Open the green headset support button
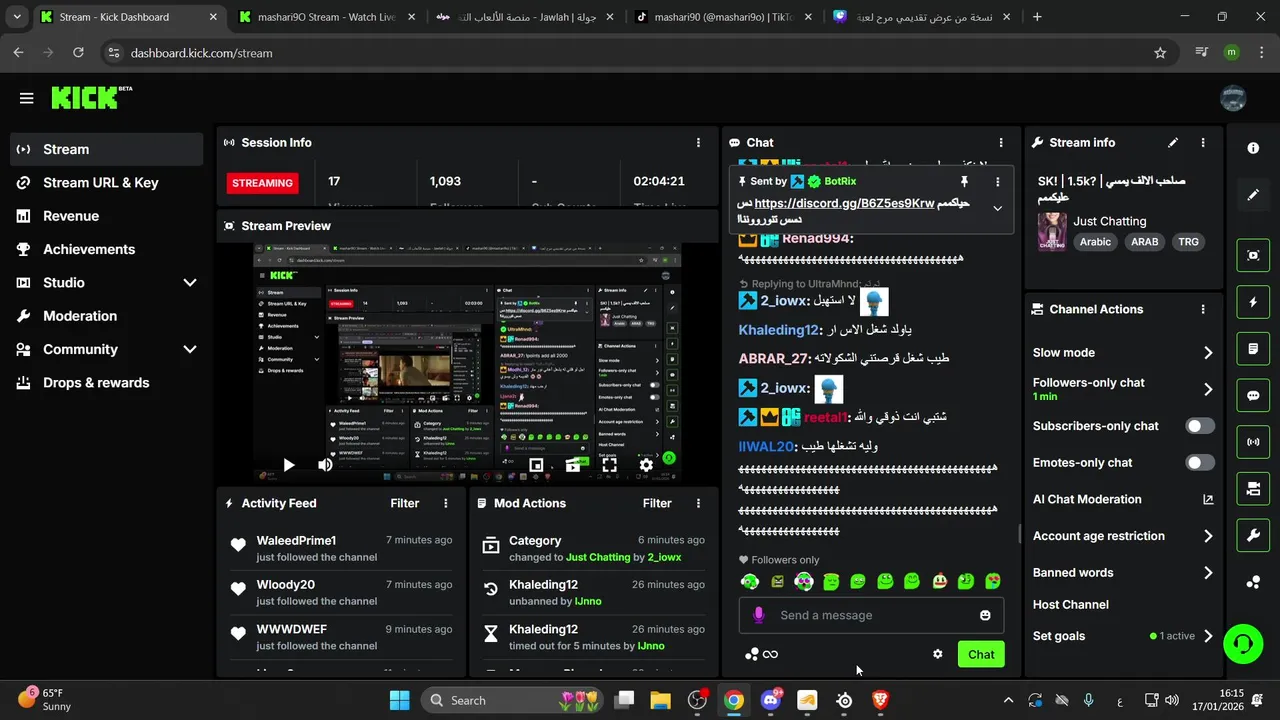Viewport: 1280px width, 720px height. coord(1243,643)
